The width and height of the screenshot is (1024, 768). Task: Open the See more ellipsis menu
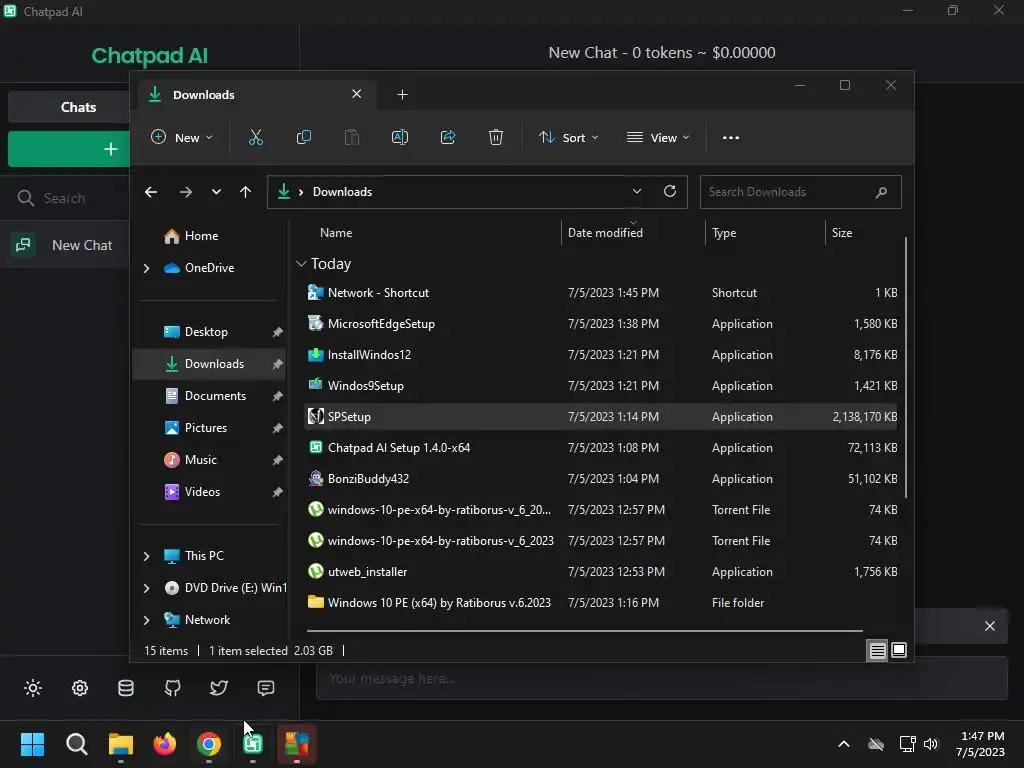tap(731, 138)
